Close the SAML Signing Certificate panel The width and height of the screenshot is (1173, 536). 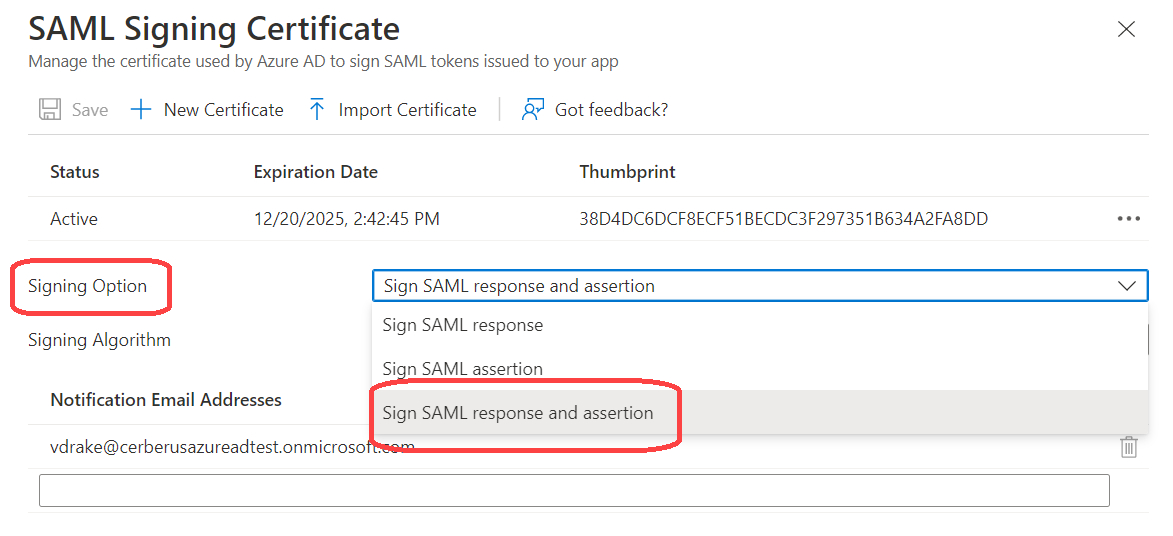point(1126,30)
